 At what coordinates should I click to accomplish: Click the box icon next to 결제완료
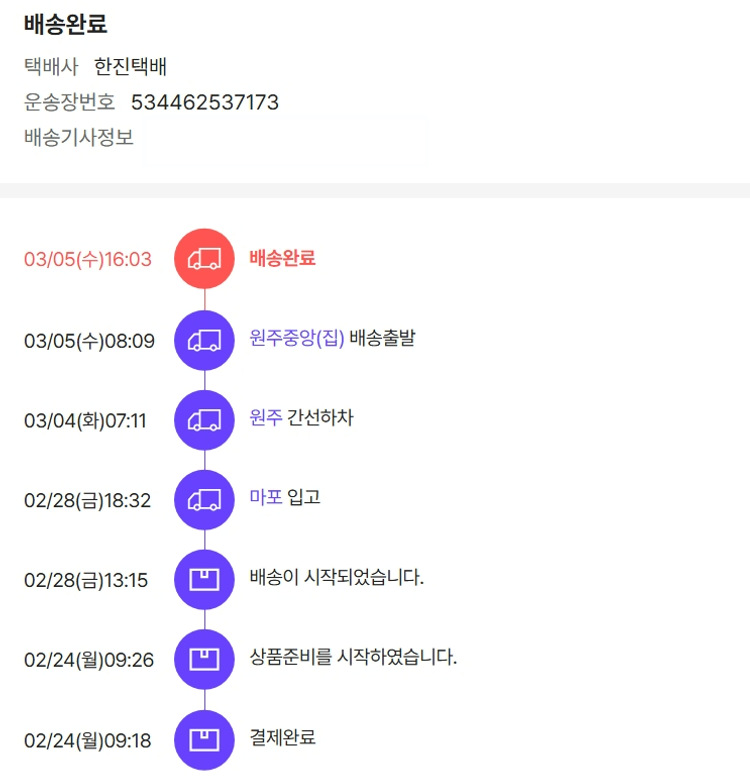tap(204, 740)
